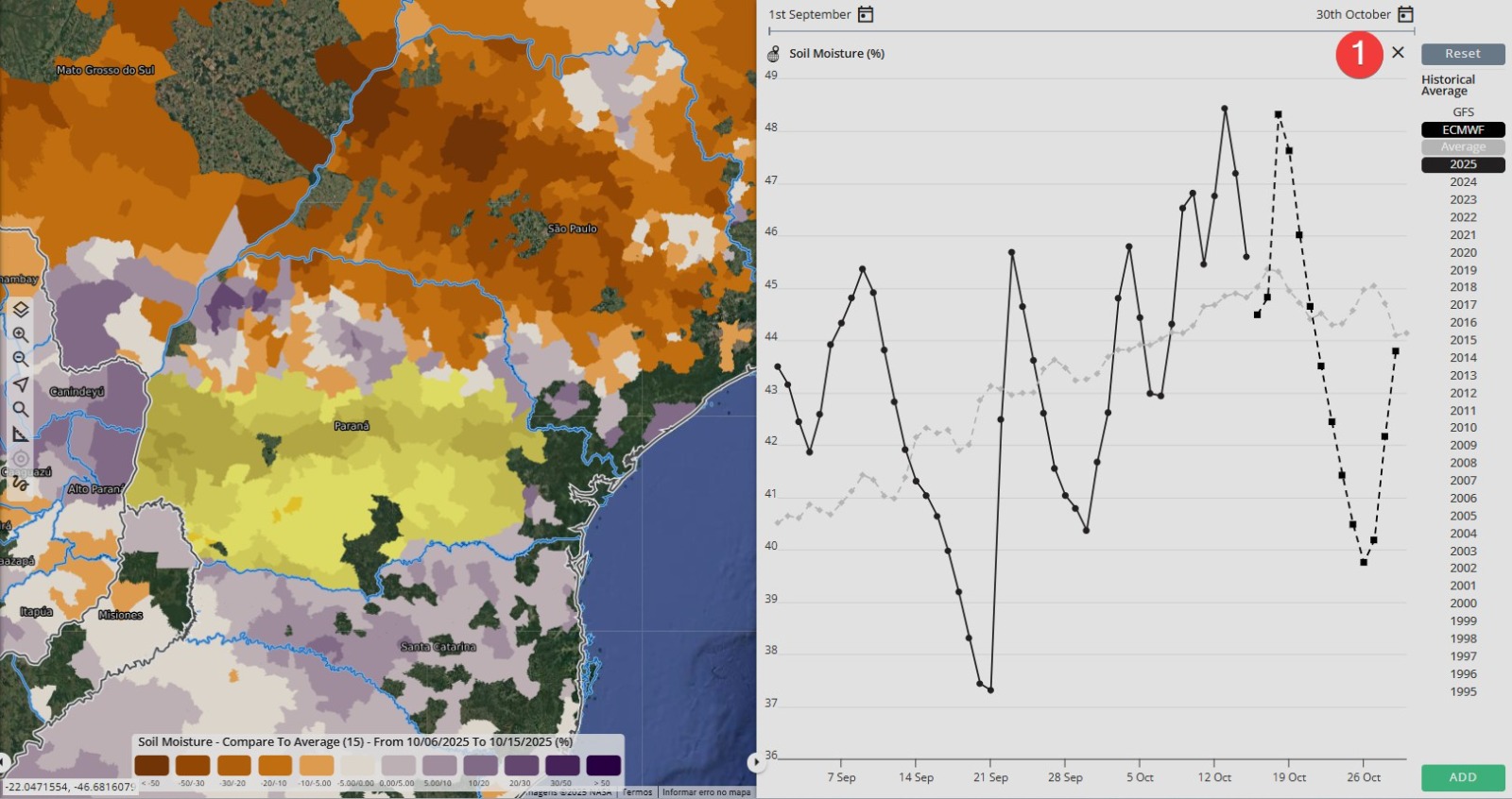Click the navigation arrow location tool
Image resolution: width=1512 pixels, height=799 pixels.
pyautogui.click(x=21, y=384)
